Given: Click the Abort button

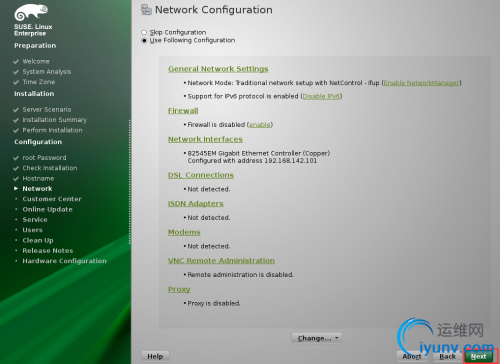Looking at the screenshot, I should 412,356.
